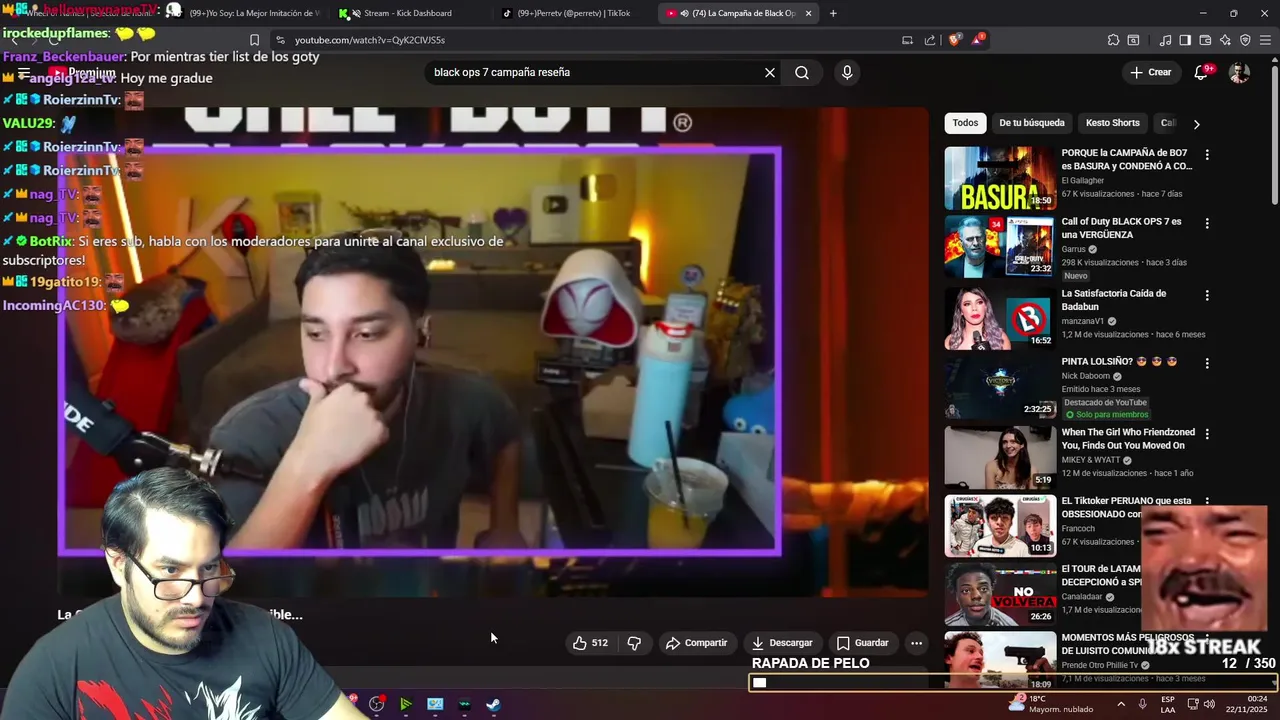Dislike the video using thumbs-down

point(634,643)
